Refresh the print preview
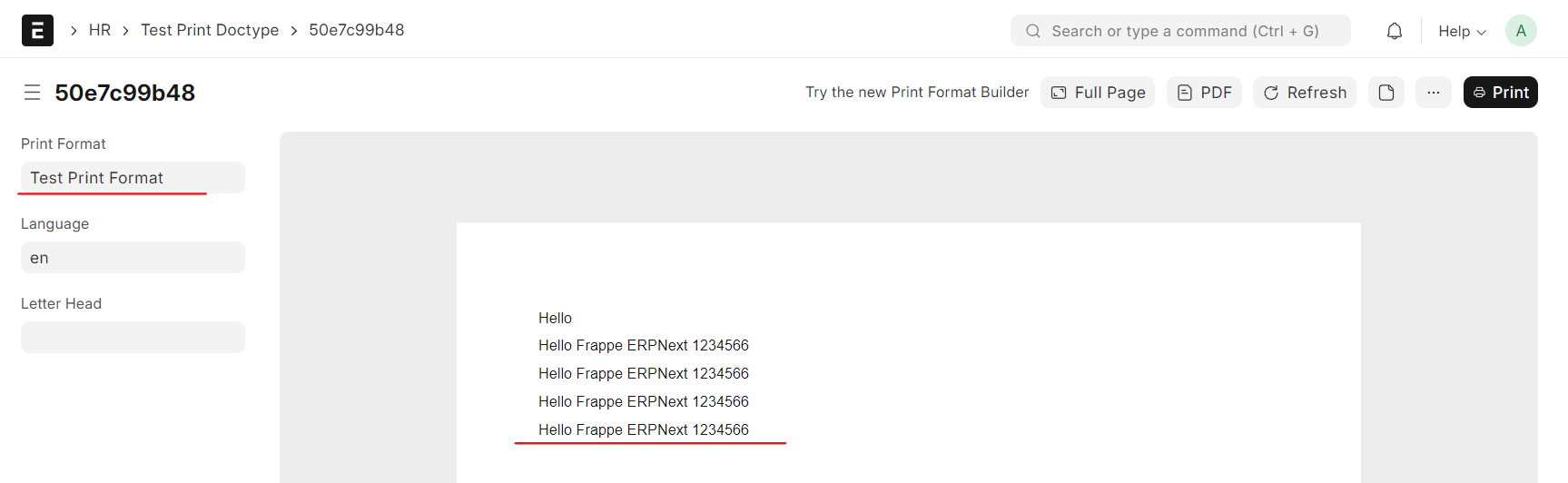This screenshot has height=483, width=1568. 1304,93
